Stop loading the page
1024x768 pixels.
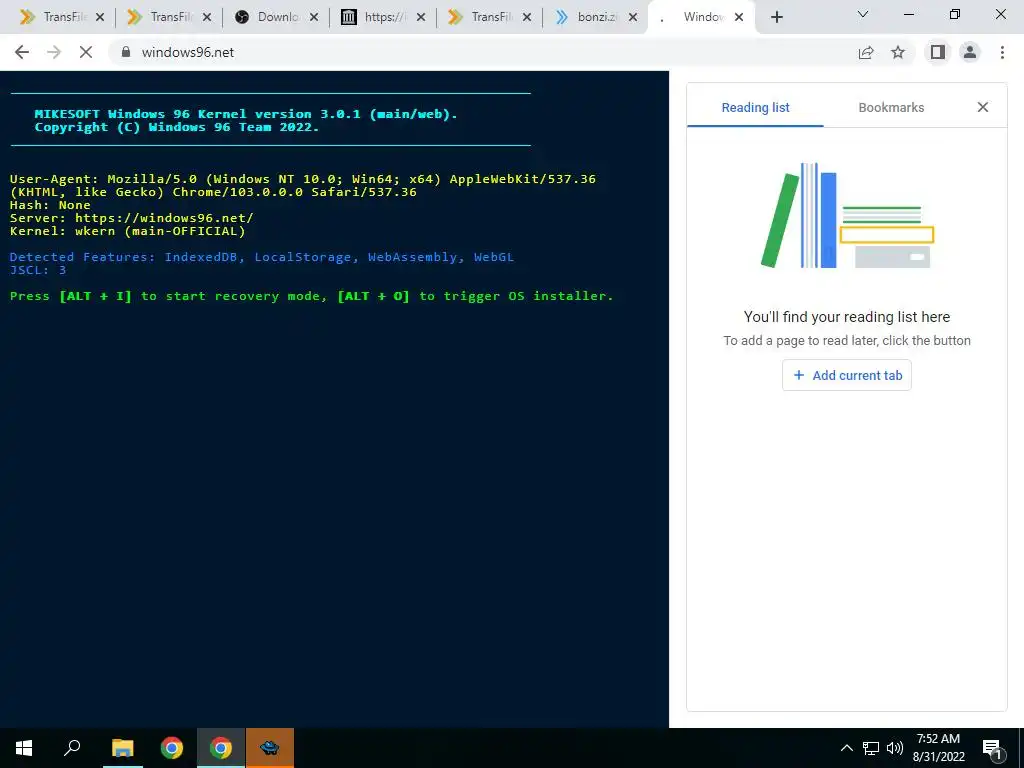click(x=86, y=52)
